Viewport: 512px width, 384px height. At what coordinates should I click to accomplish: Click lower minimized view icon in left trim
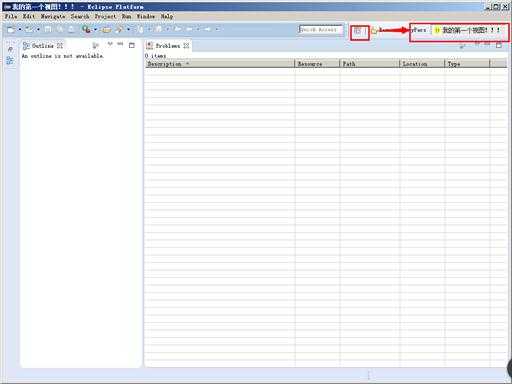10,60
